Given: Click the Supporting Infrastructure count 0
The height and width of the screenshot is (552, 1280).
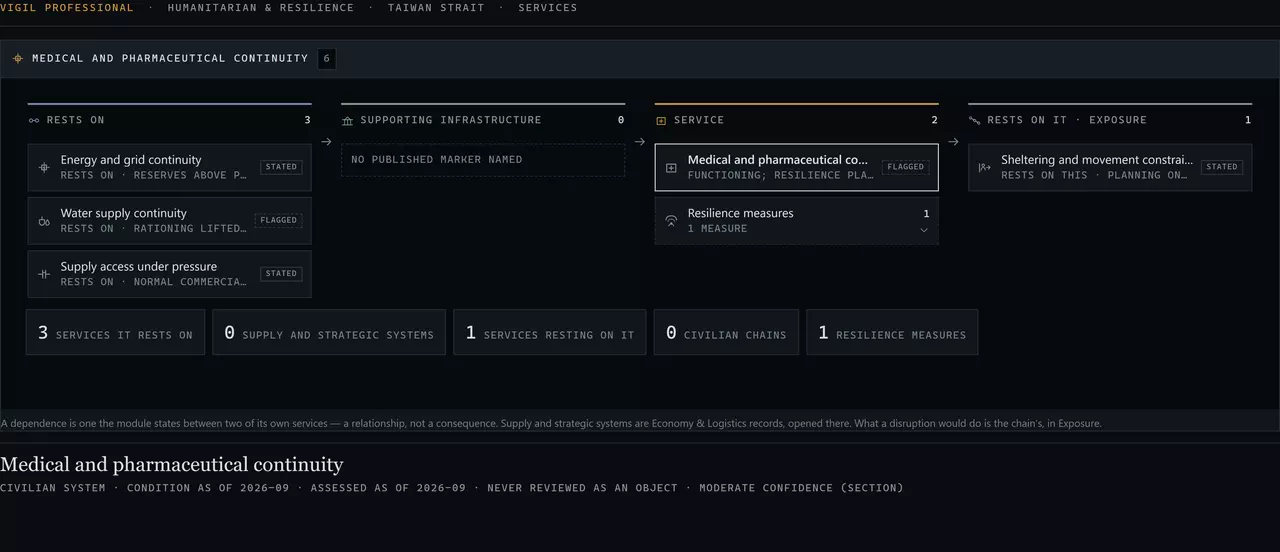Looking at the screenshot, I should 621,120.
